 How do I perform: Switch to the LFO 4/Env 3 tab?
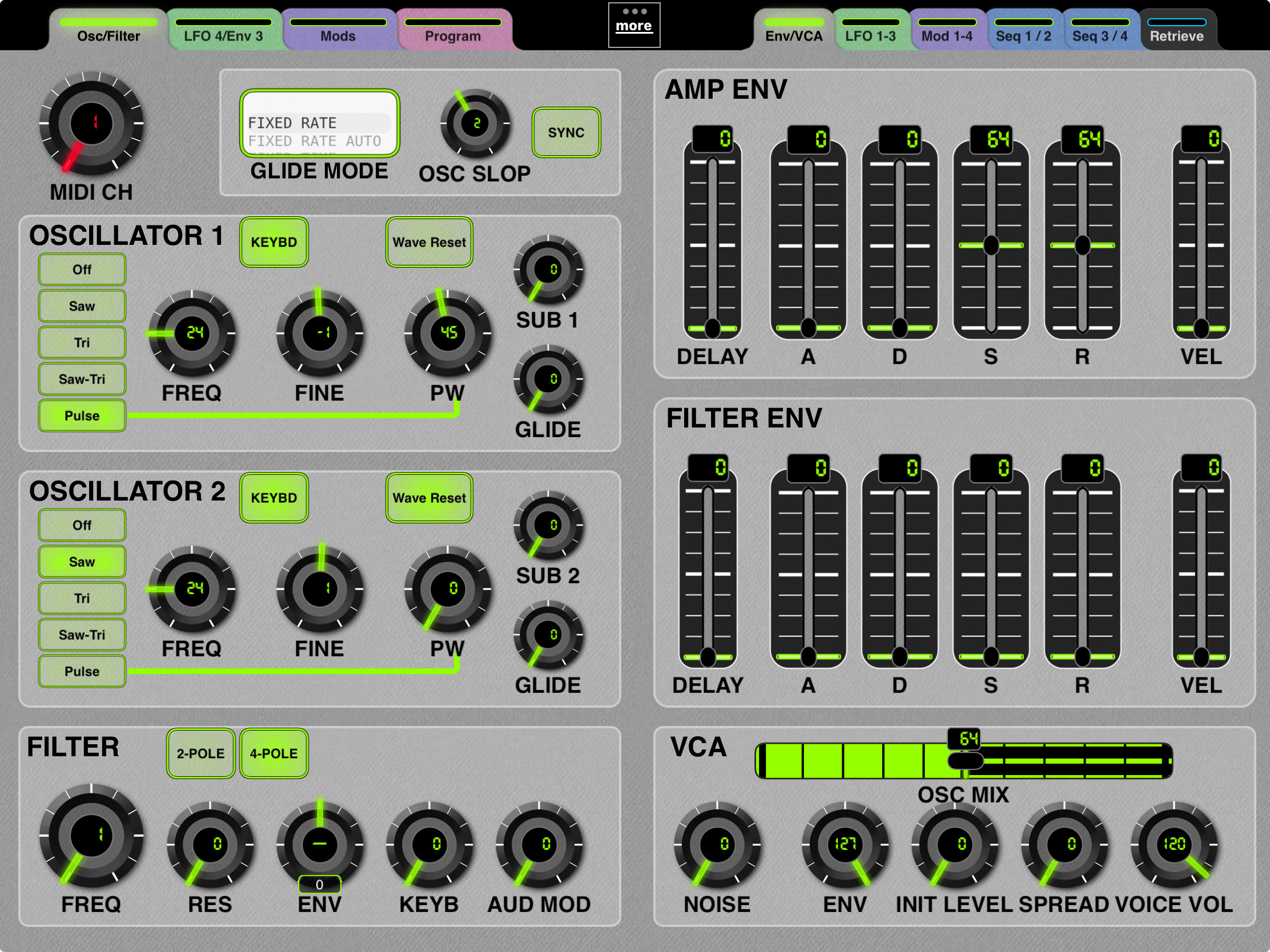point(223,30)
